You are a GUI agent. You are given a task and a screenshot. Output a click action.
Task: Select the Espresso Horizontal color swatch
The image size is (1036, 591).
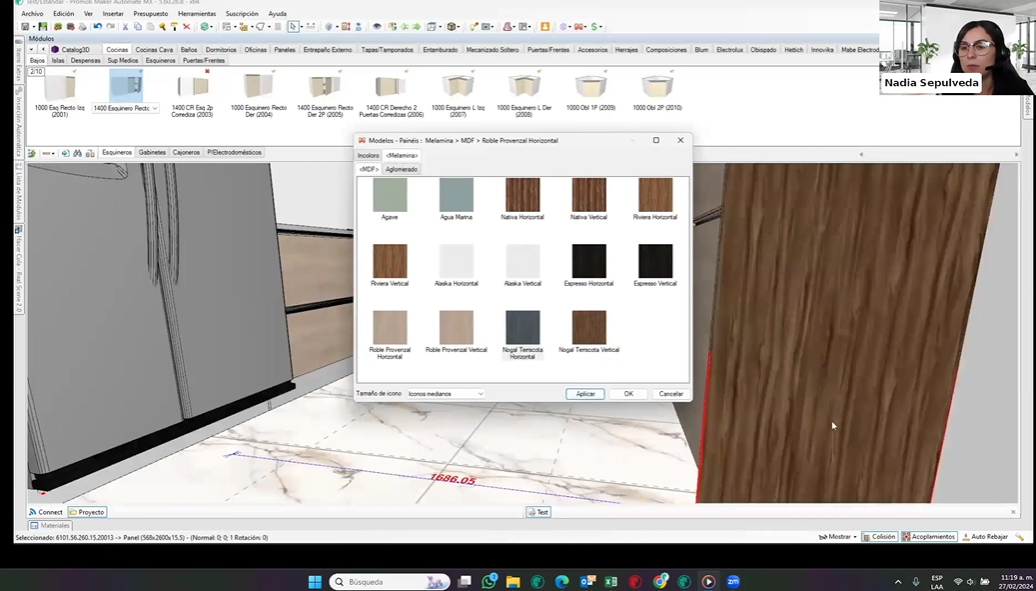[x=589, y=262]
